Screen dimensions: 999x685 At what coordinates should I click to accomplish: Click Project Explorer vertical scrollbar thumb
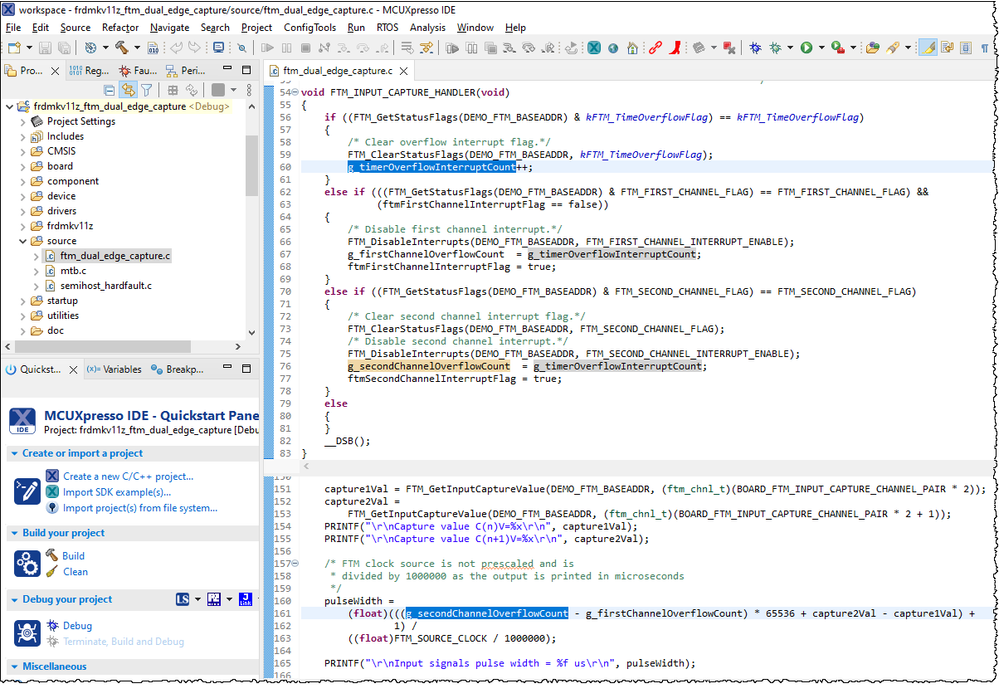pos(252,166)
